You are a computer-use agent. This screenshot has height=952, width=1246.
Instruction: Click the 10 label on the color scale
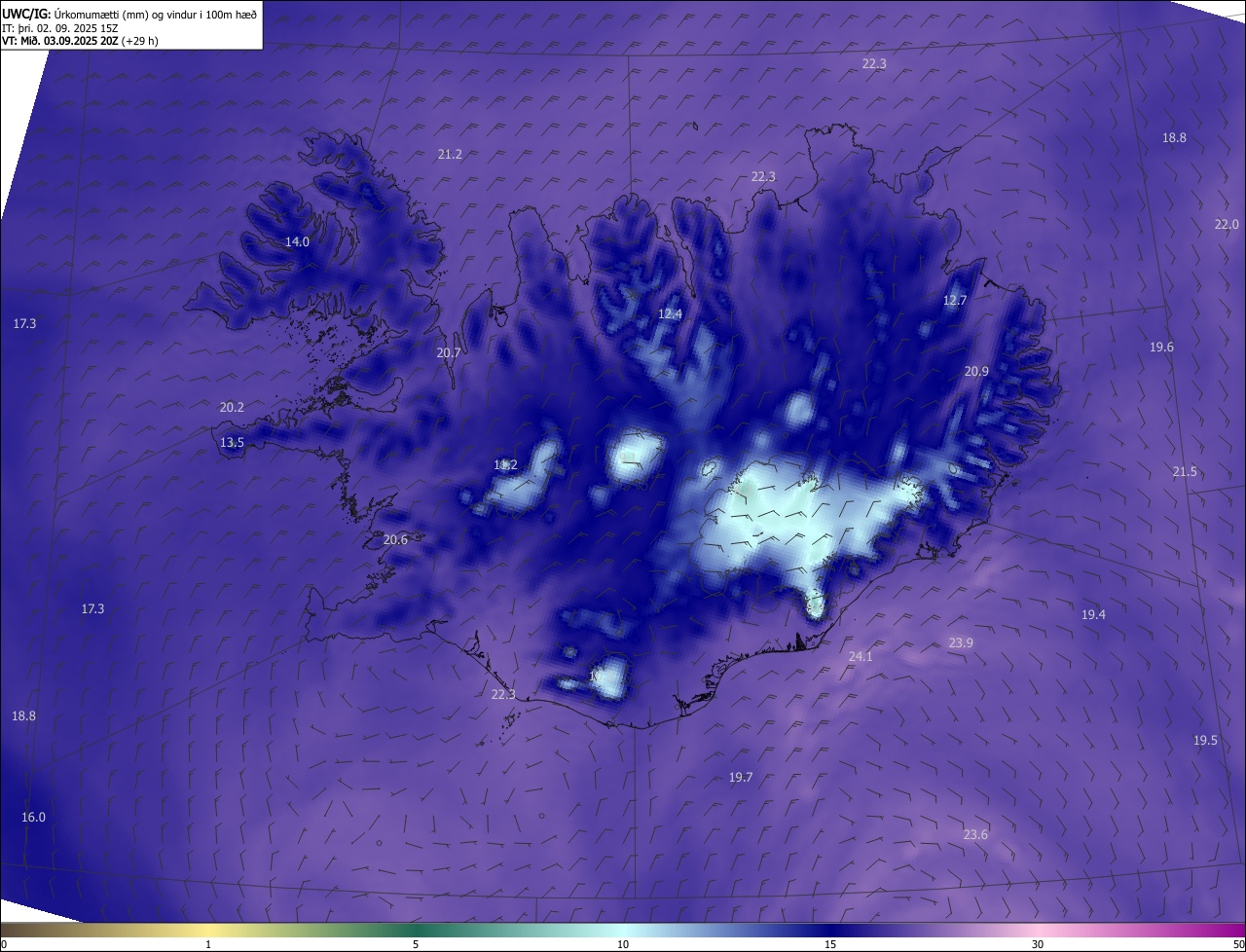(623, 944)
